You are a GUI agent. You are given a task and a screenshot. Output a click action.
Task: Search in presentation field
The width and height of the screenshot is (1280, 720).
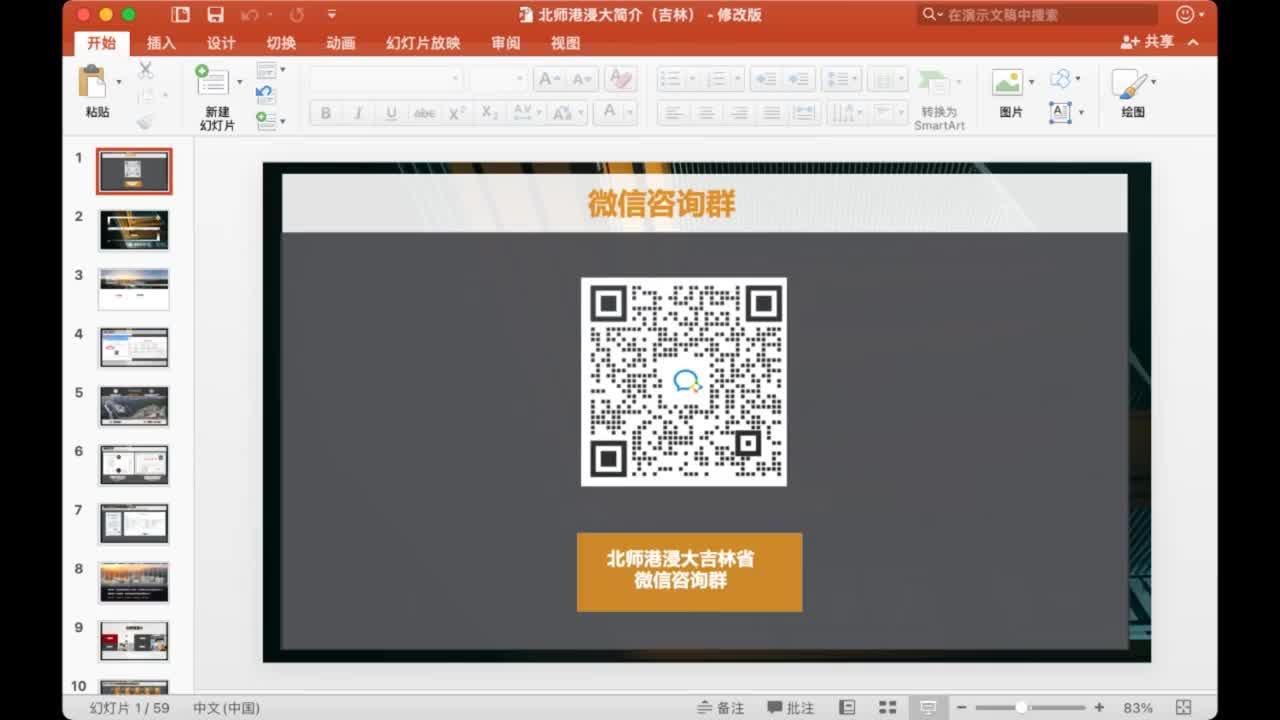(1038, 14)
